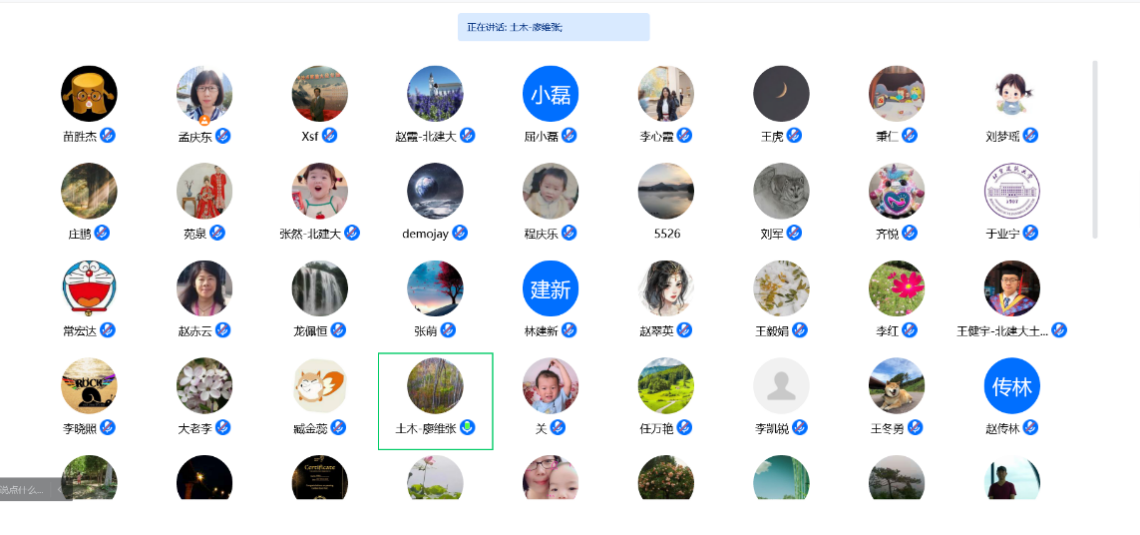Viewport: 1140px width, 535px height.
Task: Click muted mic icon next to demojay
Action: pos(459,233)
